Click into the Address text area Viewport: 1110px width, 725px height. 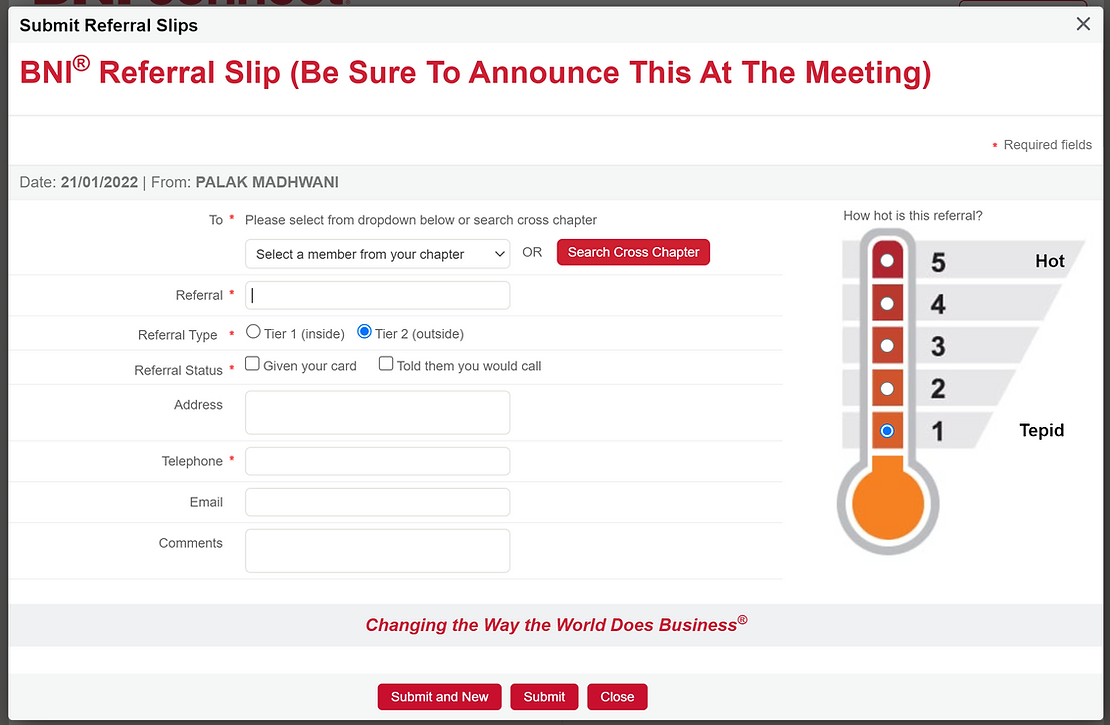point(377,412)
